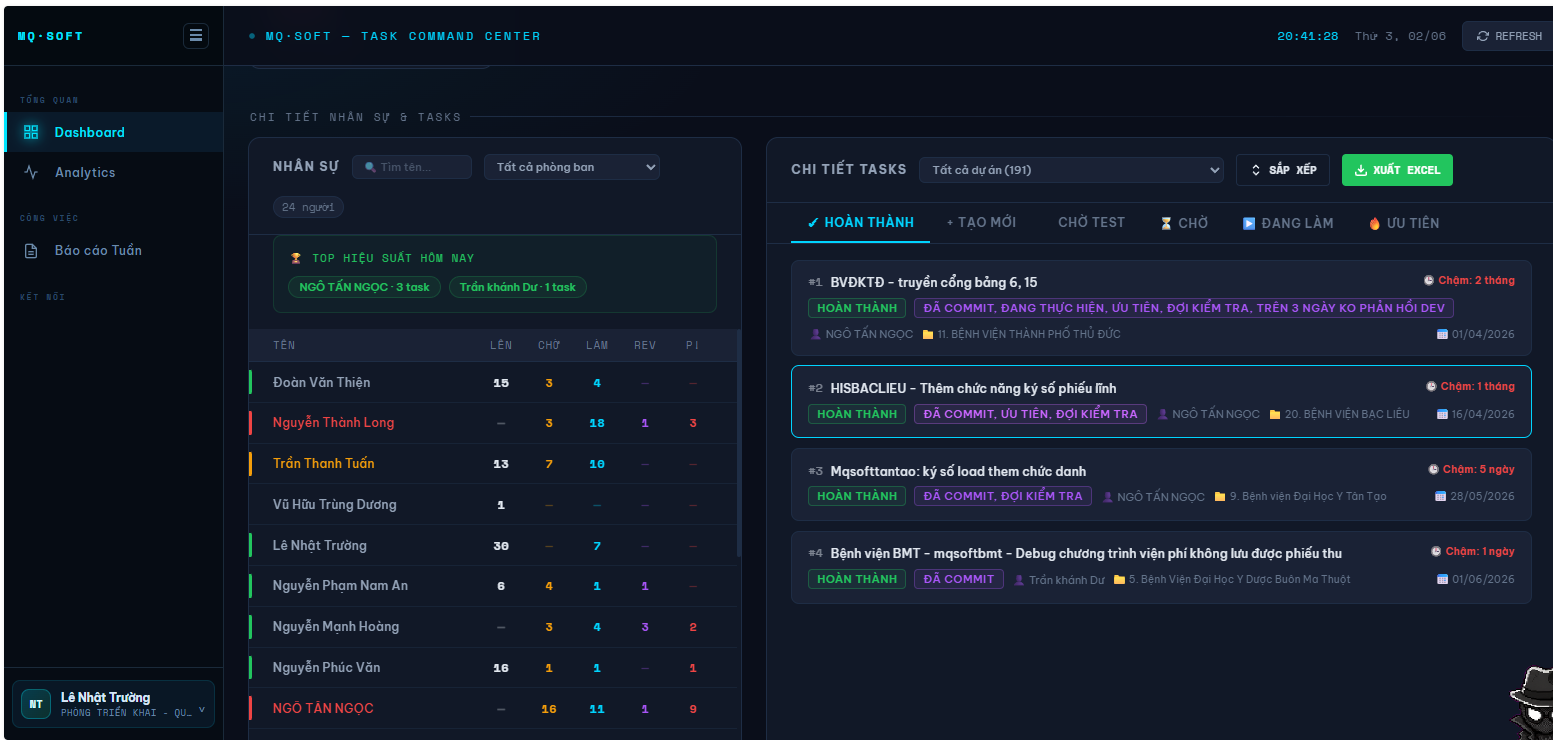Screen dimensions: 1553x740
Task: Click the sort arrows icon on Sắp xếp
Action: tap(1256, 170)
